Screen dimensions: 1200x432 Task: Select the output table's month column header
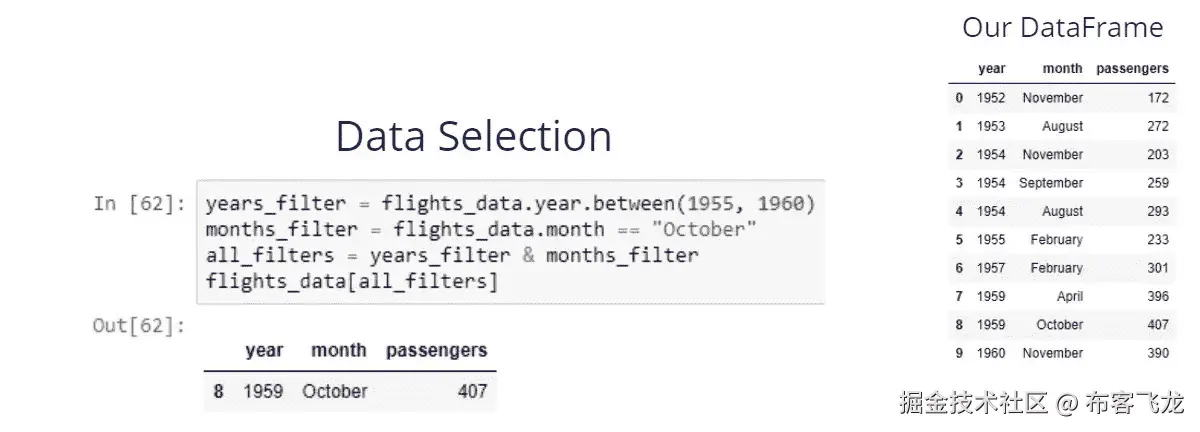tap(338, 350)
